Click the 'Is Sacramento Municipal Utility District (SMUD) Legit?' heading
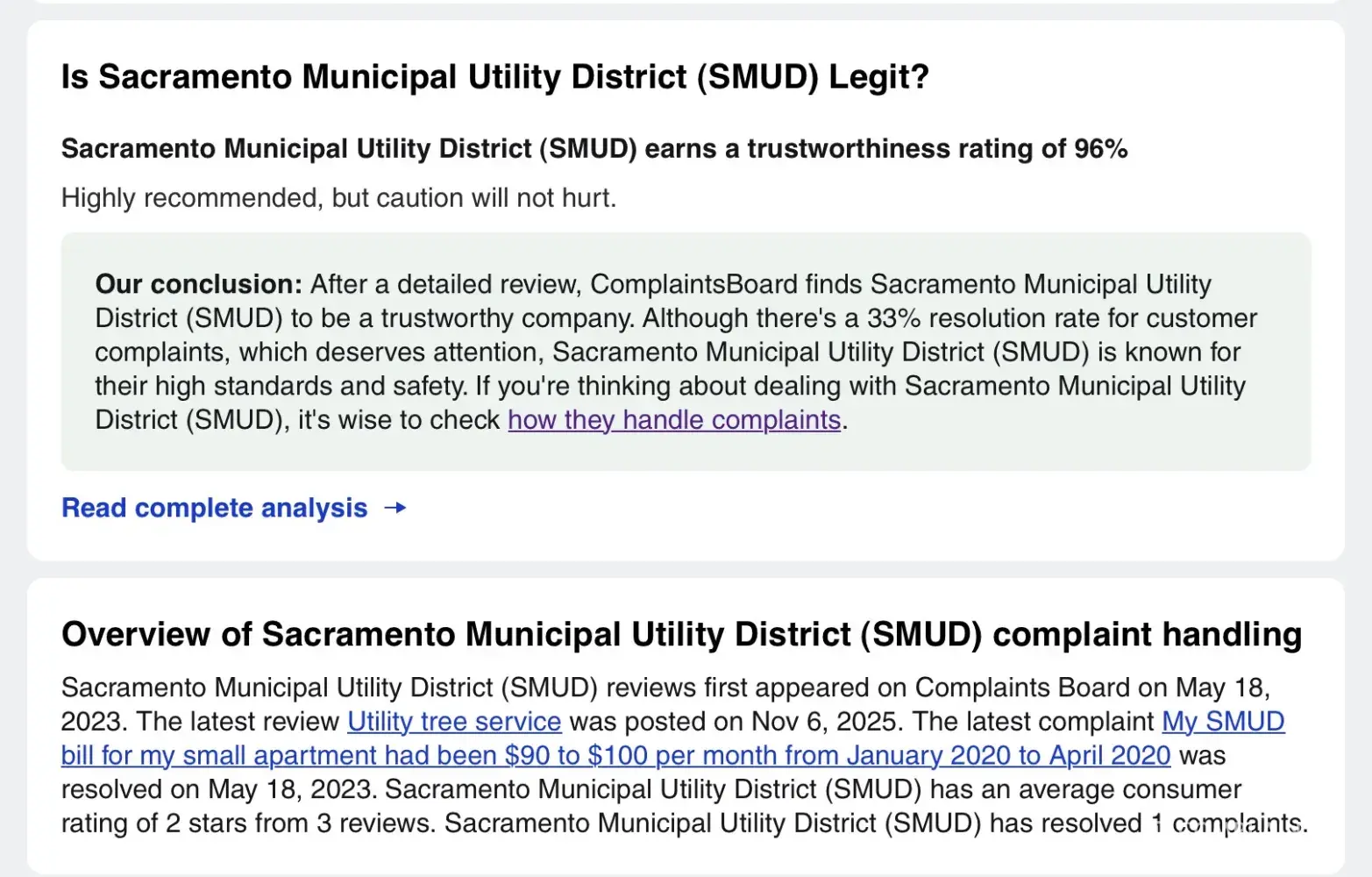The height and width of the screenshot is (877, 1372). pos(494,77)
